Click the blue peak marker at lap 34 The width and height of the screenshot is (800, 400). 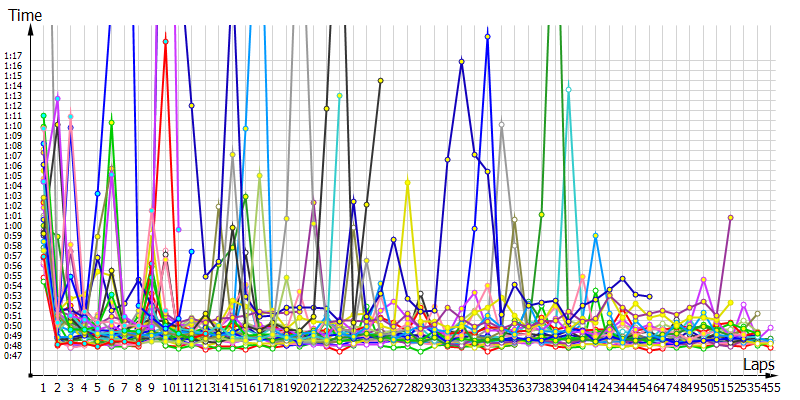(488, 36)
